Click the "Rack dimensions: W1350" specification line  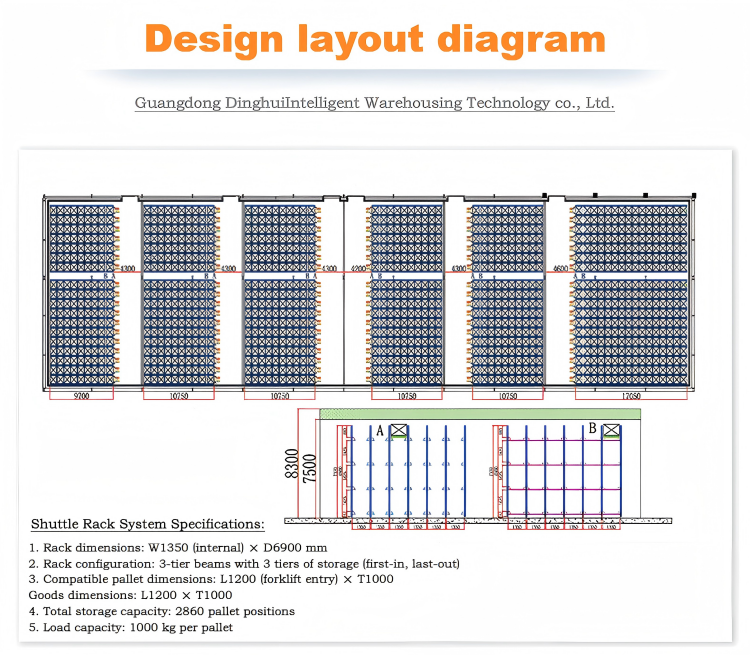point(178,548)
